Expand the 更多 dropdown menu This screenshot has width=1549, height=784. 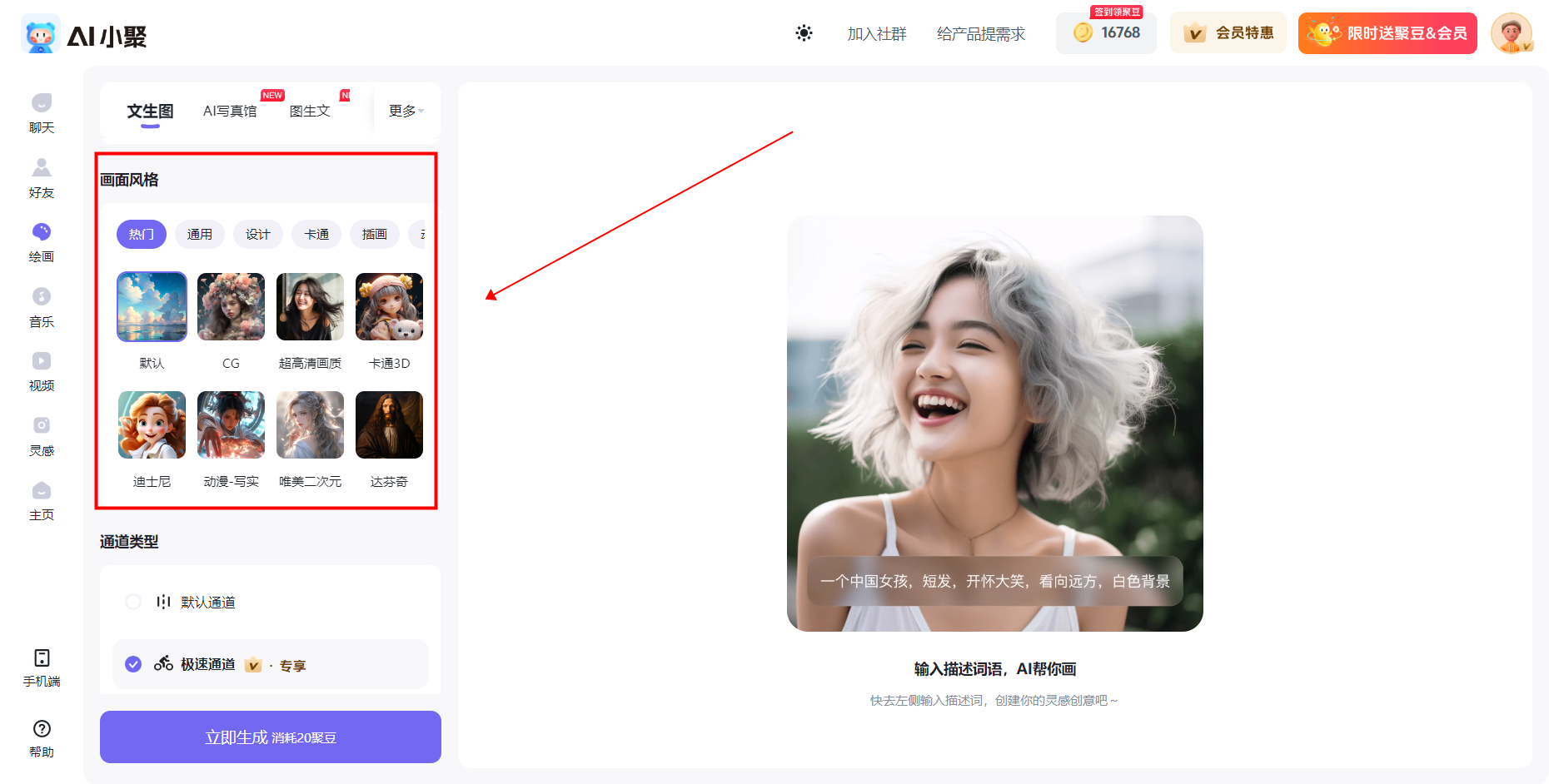[406, 111]
